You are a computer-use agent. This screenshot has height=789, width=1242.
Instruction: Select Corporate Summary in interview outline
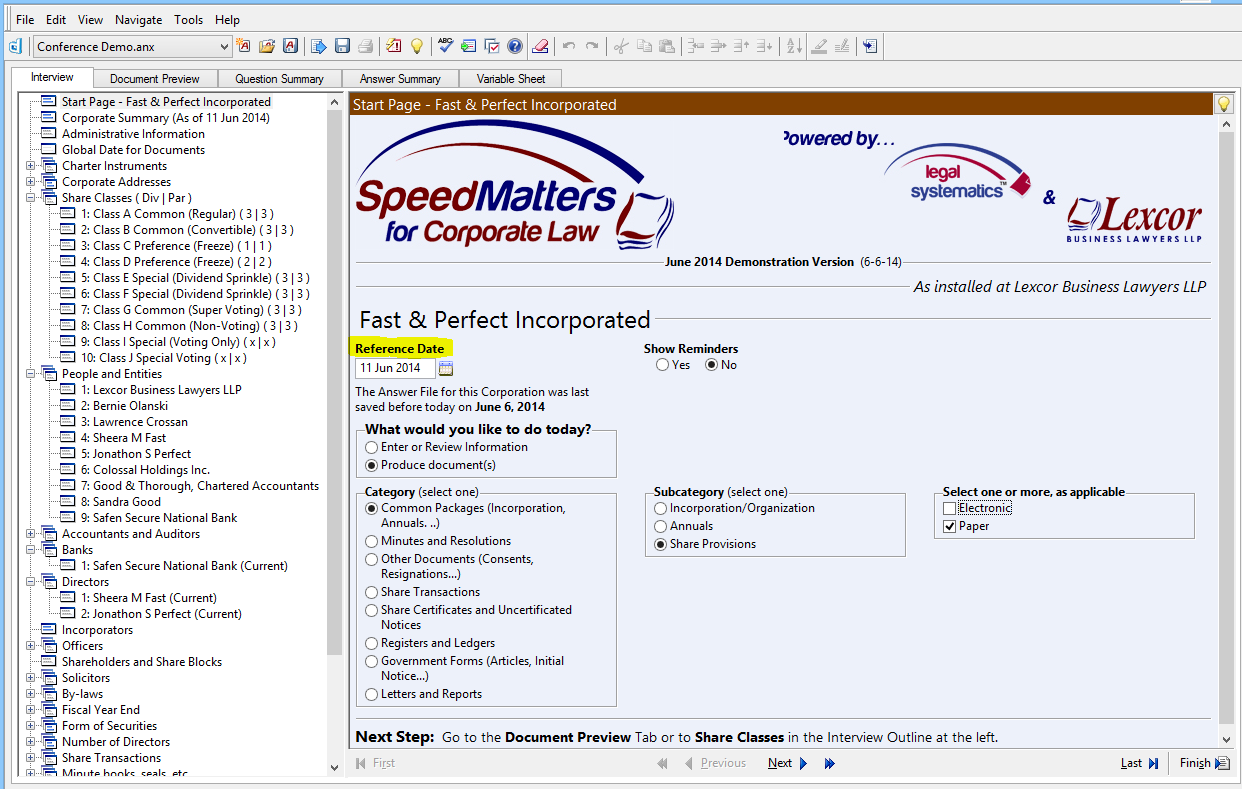(165, 118)
